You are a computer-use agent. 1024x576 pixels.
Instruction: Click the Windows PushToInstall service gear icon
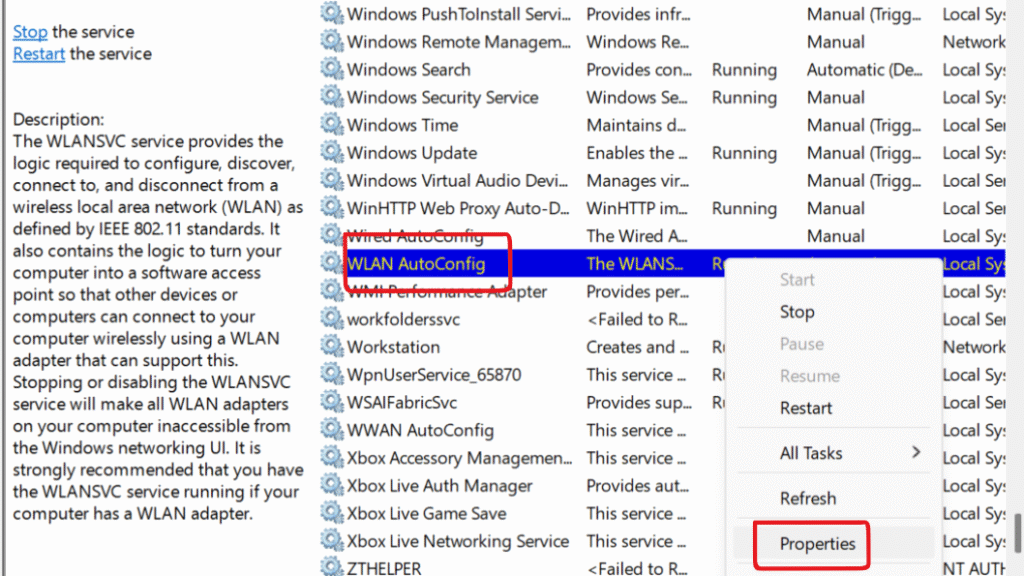click(332, 13)
